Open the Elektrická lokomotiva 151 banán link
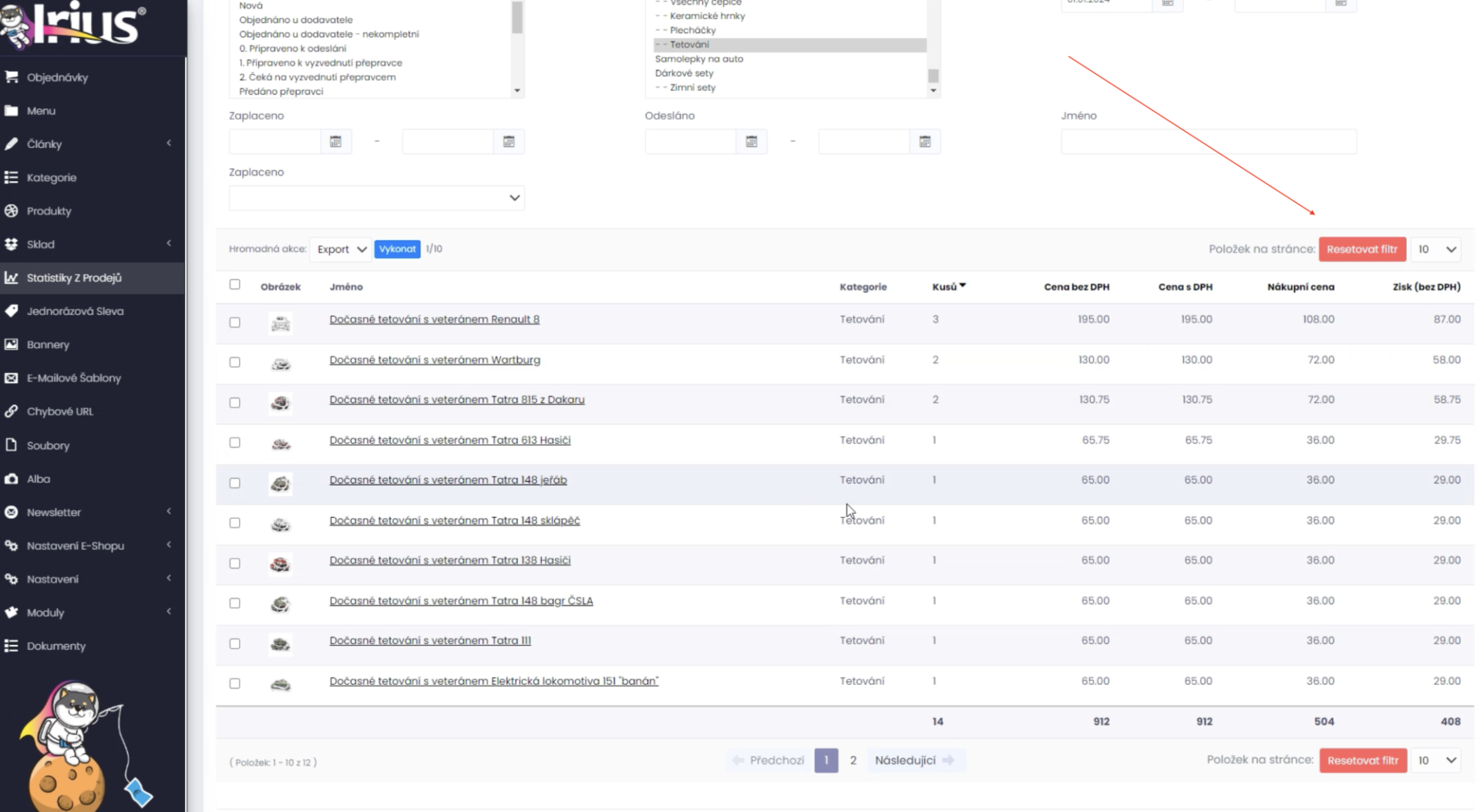Image resolution: width=1480 pixels, height=812 pixels. coord(494,681)
